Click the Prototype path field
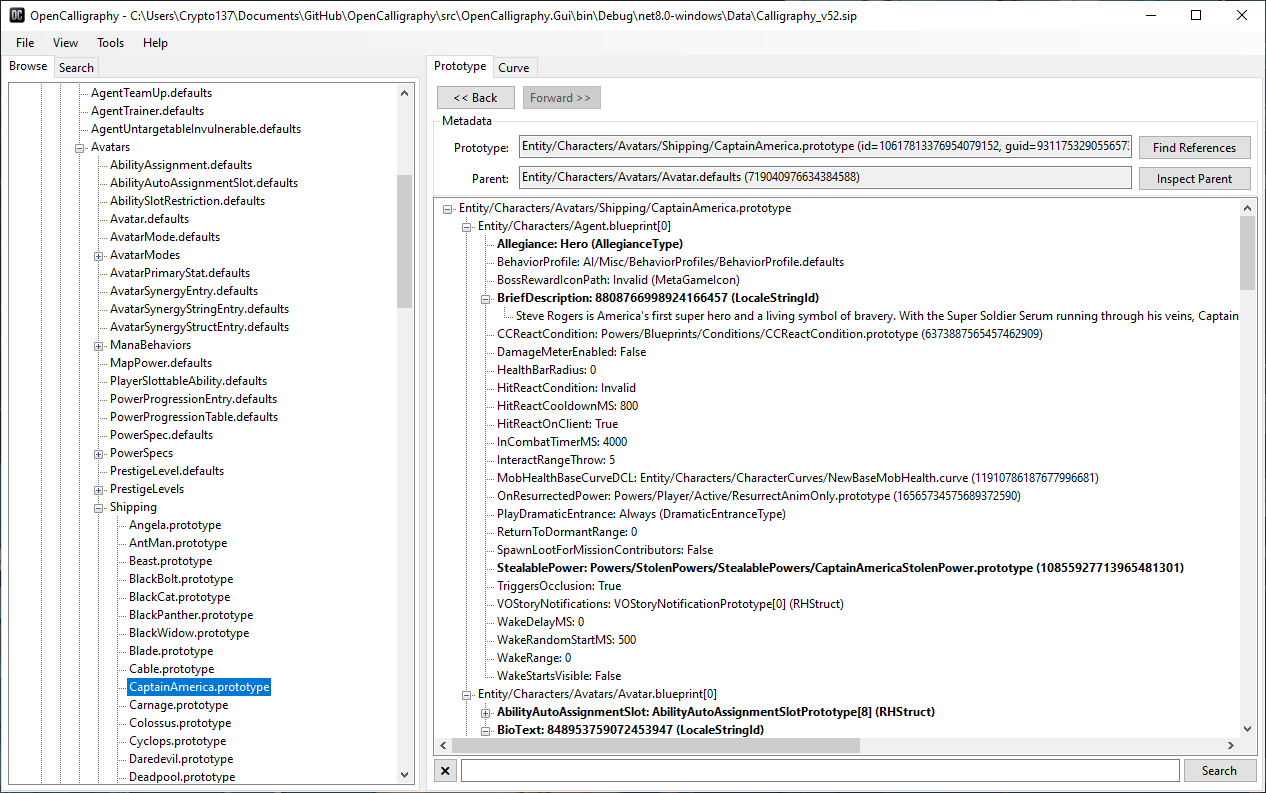1266x793 pixels. 825,147
